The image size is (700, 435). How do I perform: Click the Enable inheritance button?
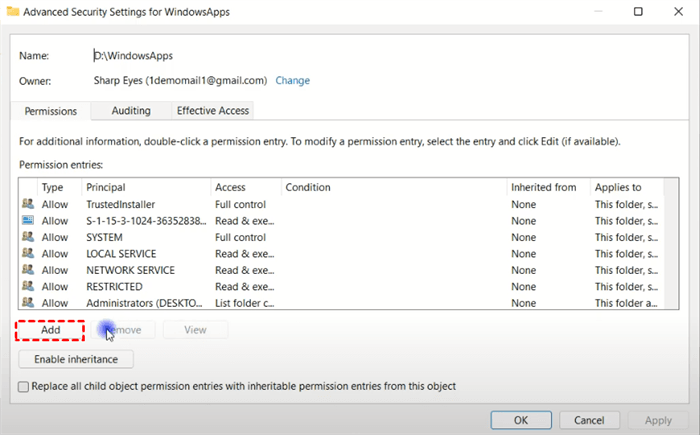tap(76, 359)
